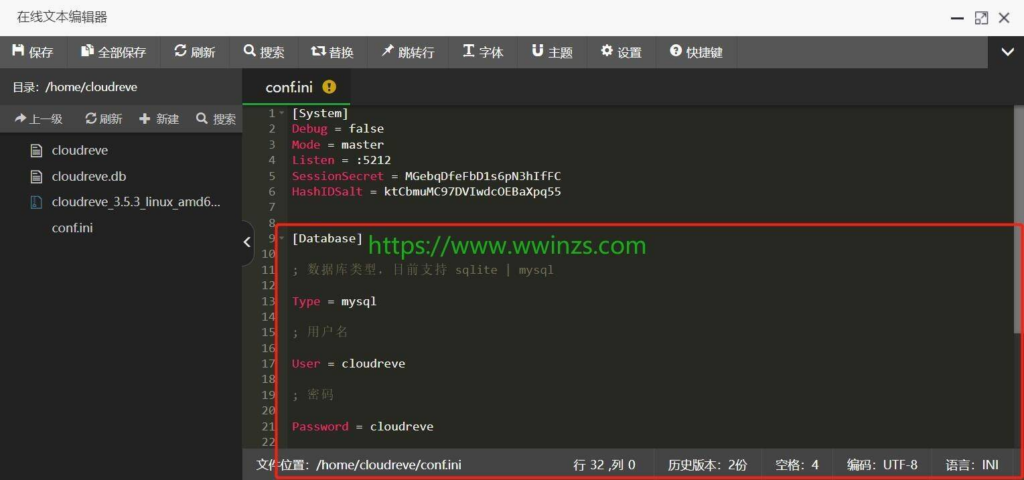
Task: Open 设置 editor settings
Action: (x=621, y=52)
